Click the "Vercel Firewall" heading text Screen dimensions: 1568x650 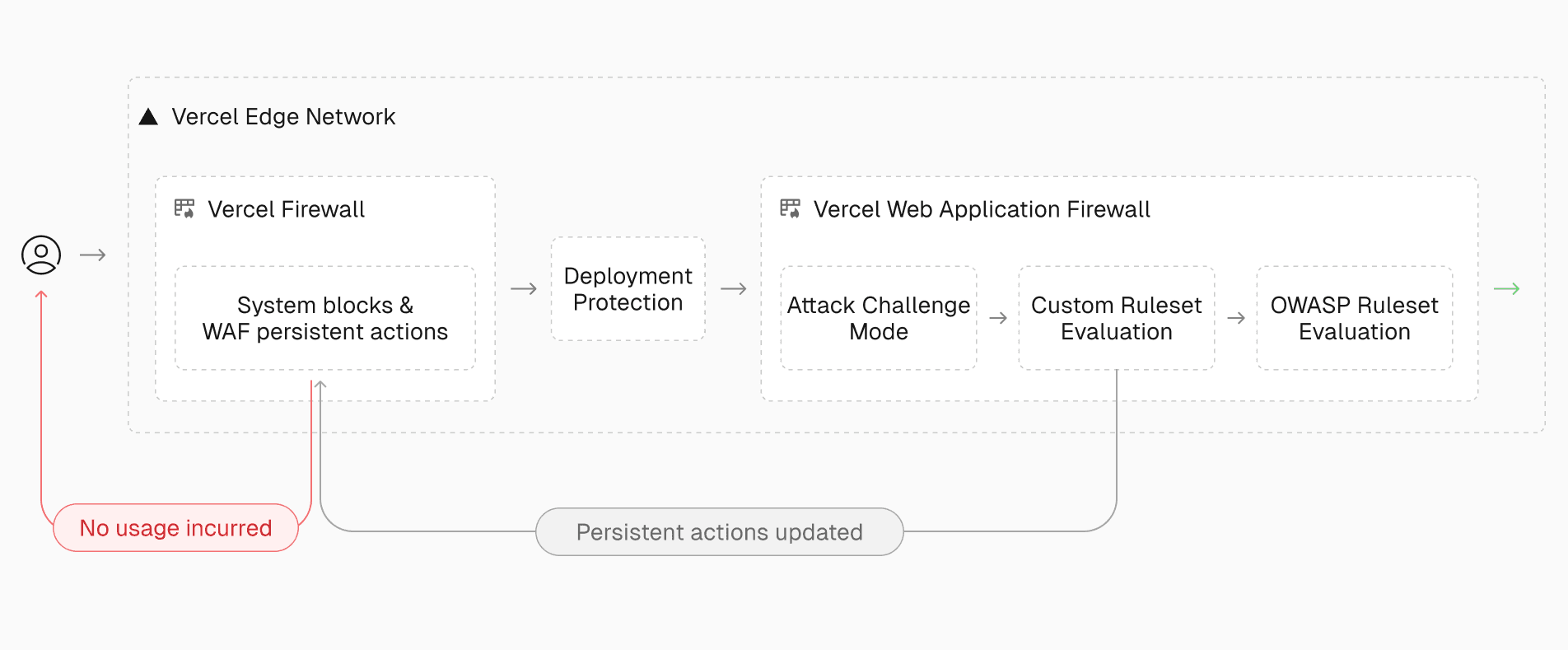286,209
